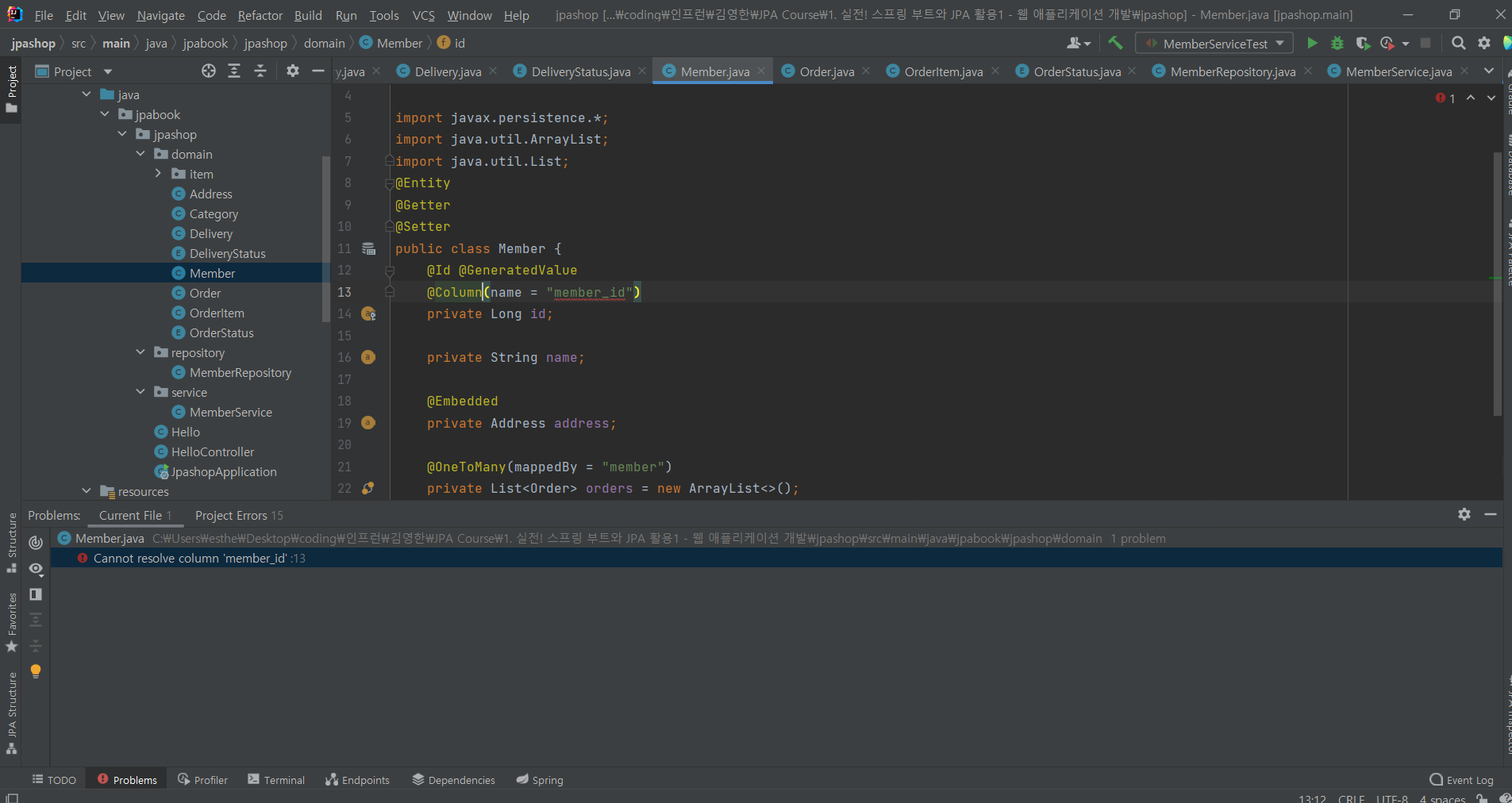Open the Endpoints tool window
1512x803 pixels.
tap(358, 780)
